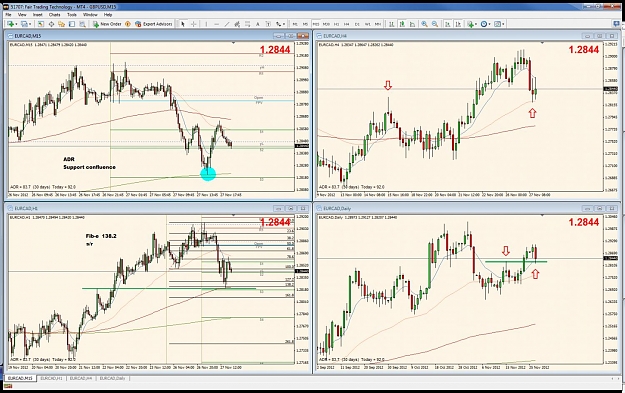Open the Insert menu

[x=38, y=14]
